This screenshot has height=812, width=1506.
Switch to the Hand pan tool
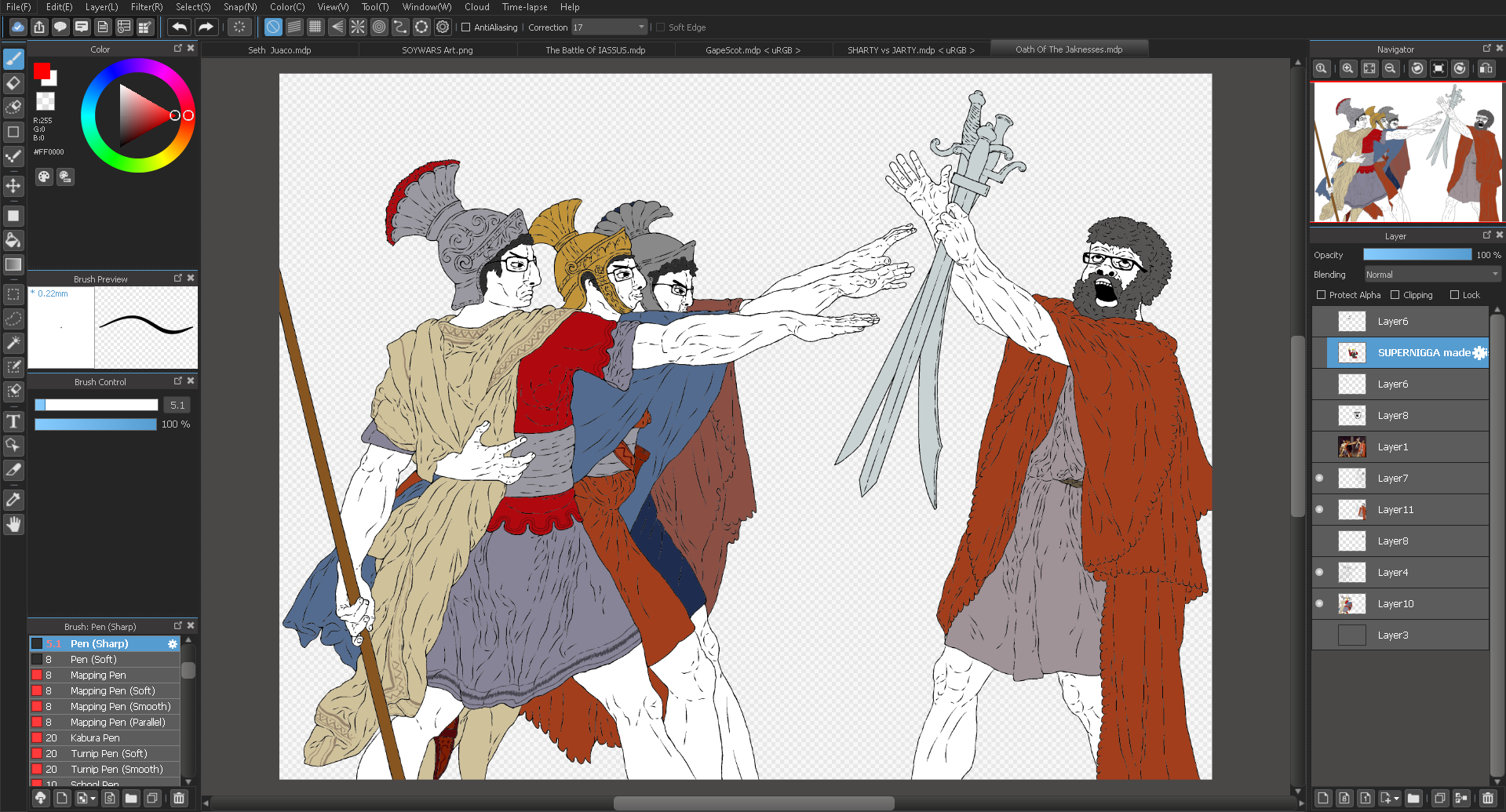[13, 524]
